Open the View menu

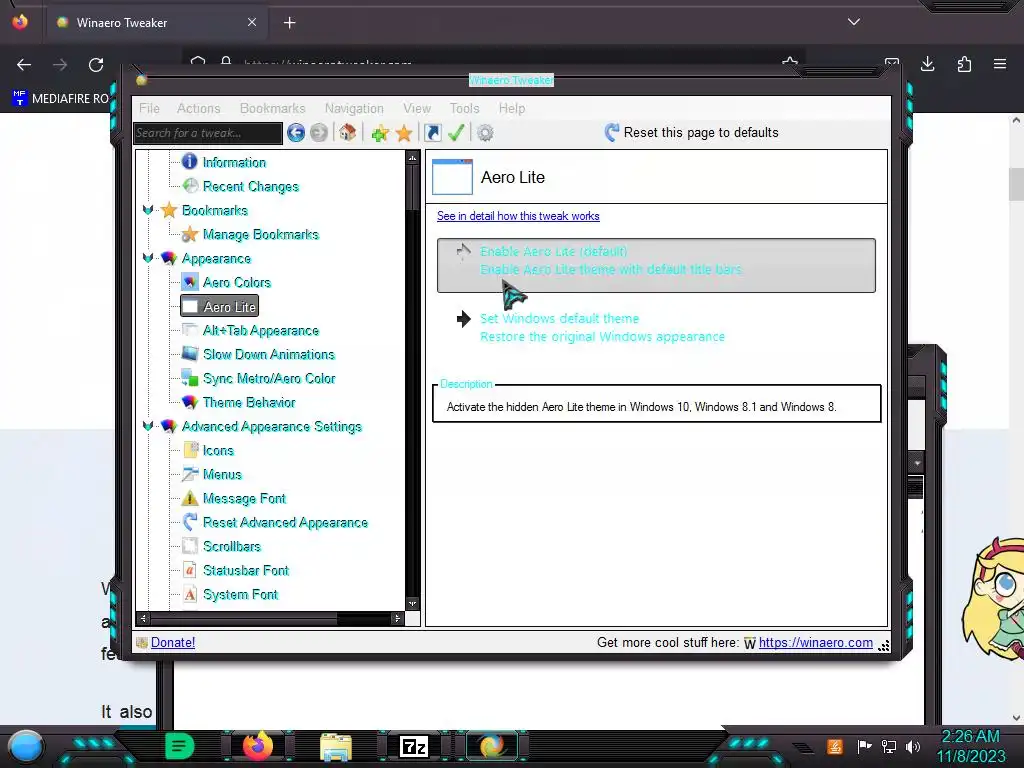[x=417, y=108]
